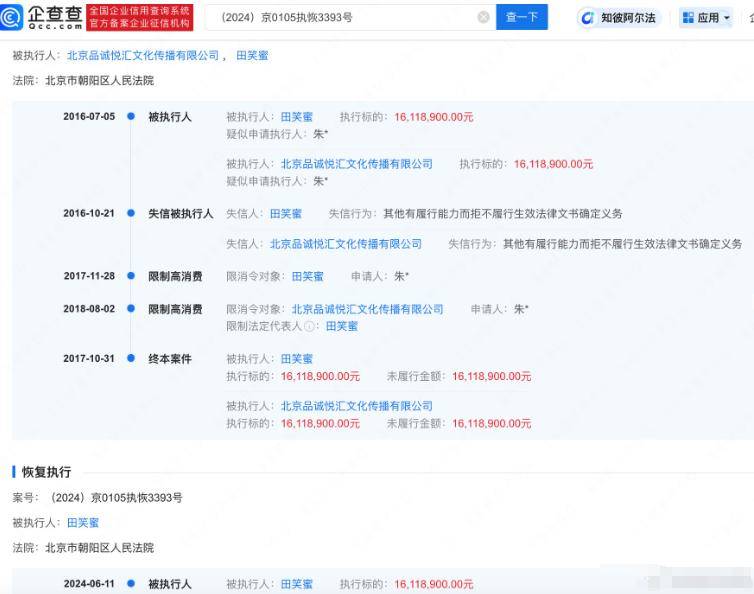Screen dimensions: 754x594
Task: Clear the search box with the X icon
Action: click(483, 17)
